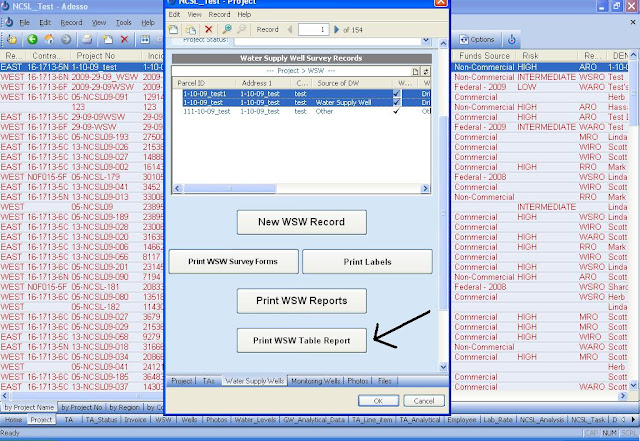Click the New record icon in Project dialog toolbar
Screen dimensions: 640x441
pyautogui.click(x=173, y=29)
